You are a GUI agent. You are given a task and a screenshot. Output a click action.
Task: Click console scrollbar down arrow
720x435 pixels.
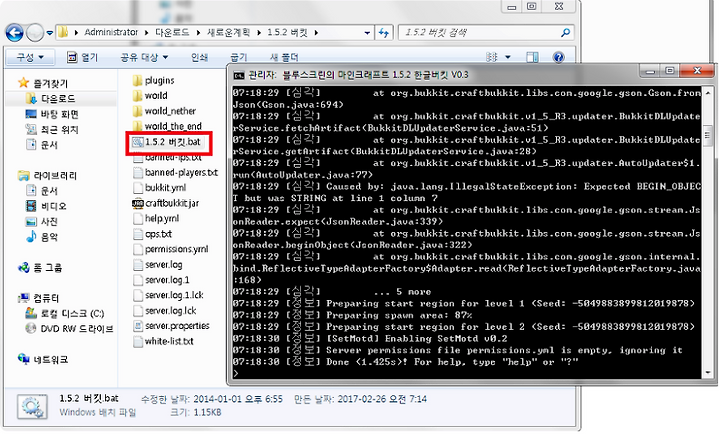coord(708,373)
